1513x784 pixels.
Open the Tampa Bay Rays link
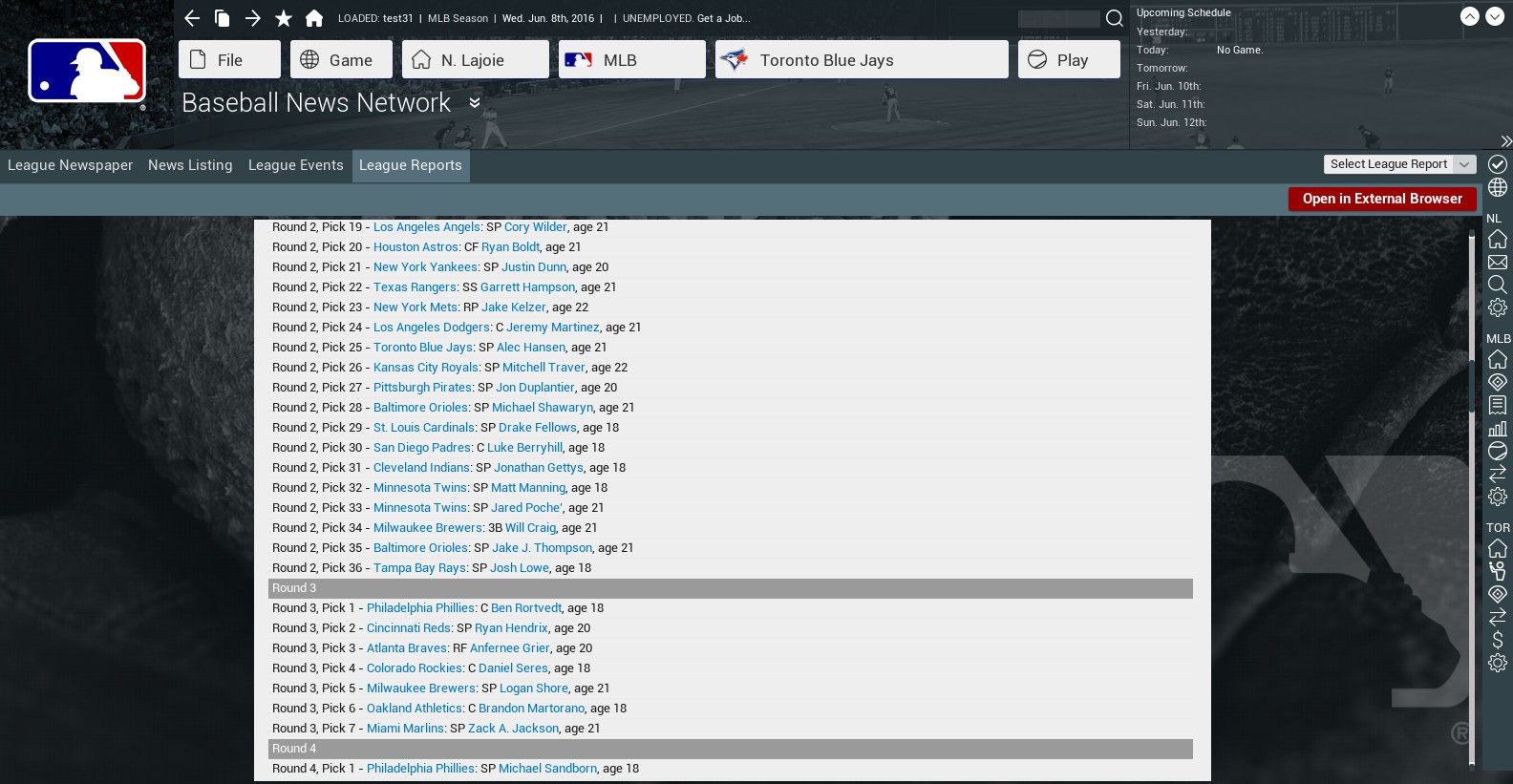tap(419, 568)
